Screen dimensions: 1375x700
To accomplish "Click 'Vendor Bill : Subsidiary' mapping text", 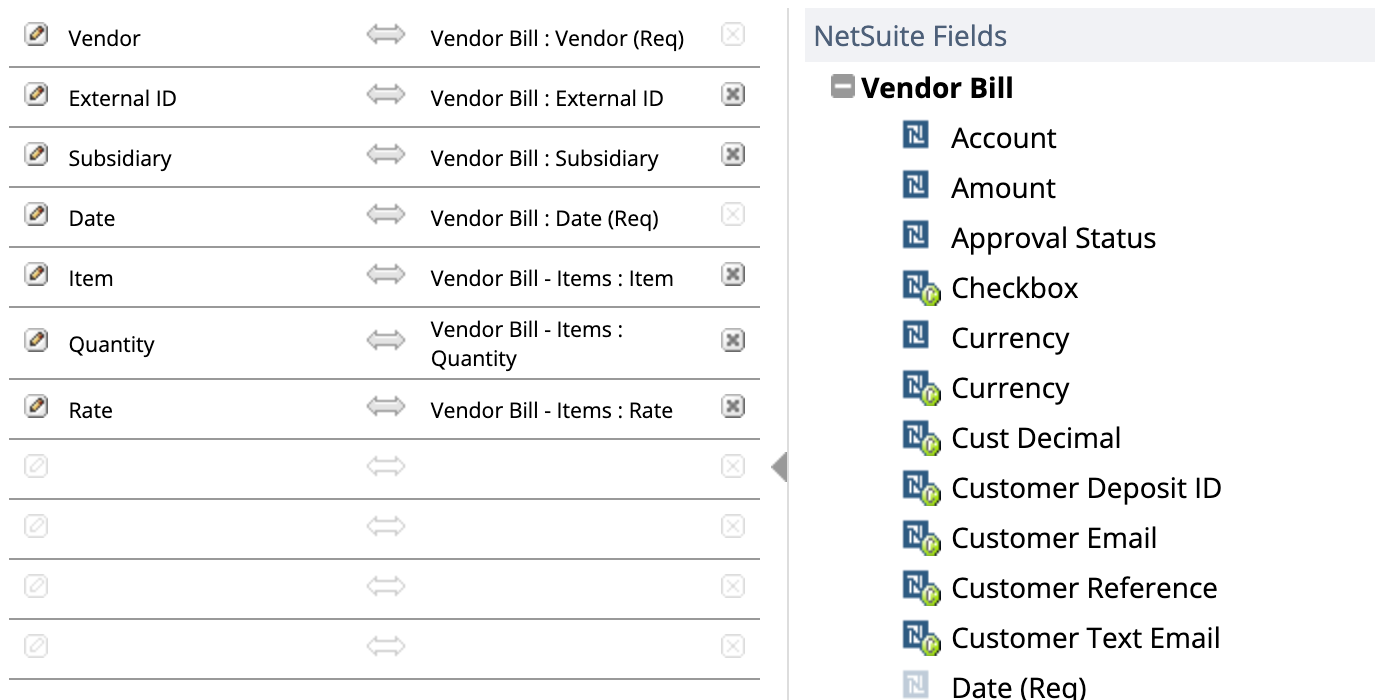I will [544, 158].
